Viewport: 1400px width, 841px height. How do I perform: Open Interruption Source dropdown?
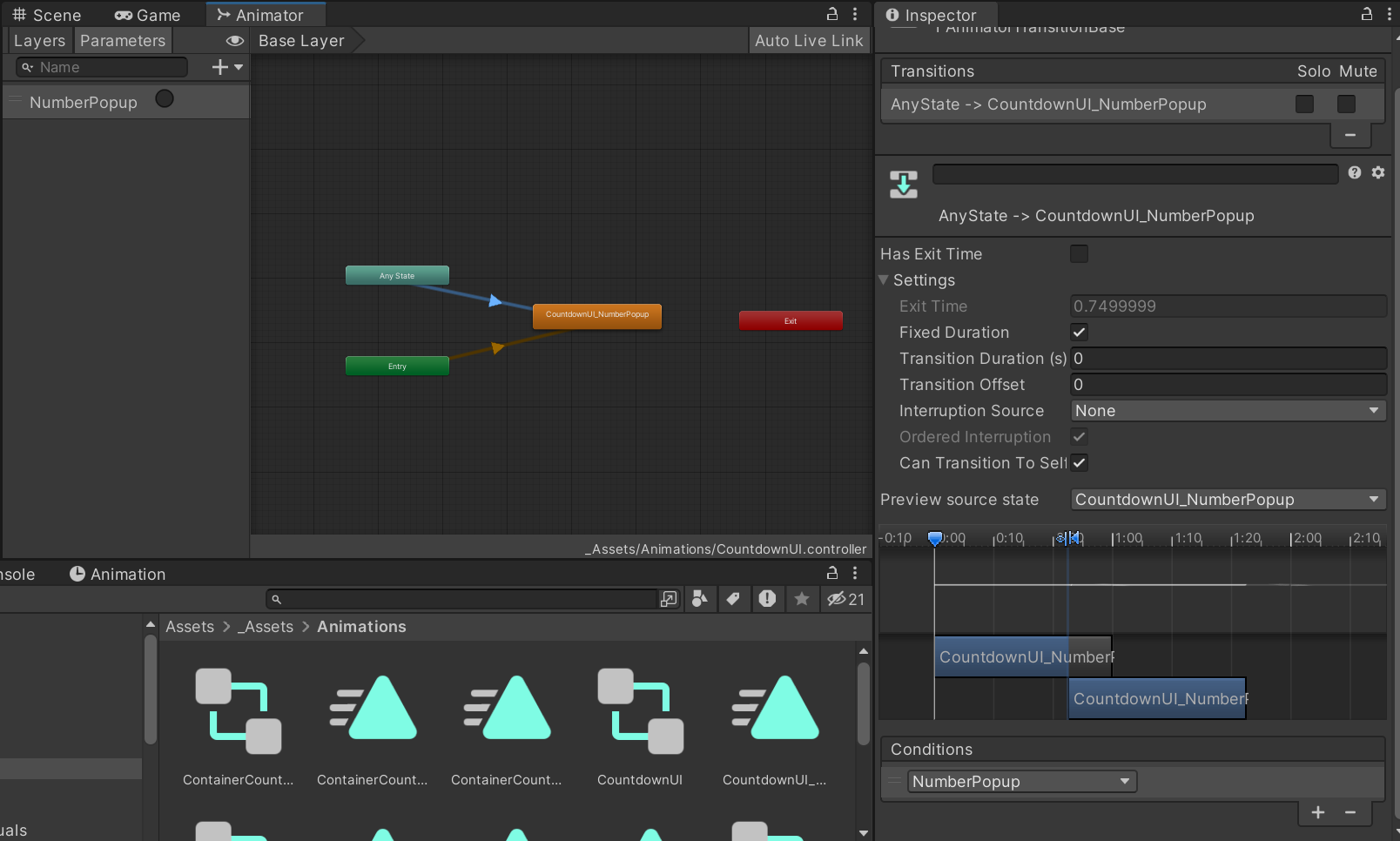pos(1228,410)
